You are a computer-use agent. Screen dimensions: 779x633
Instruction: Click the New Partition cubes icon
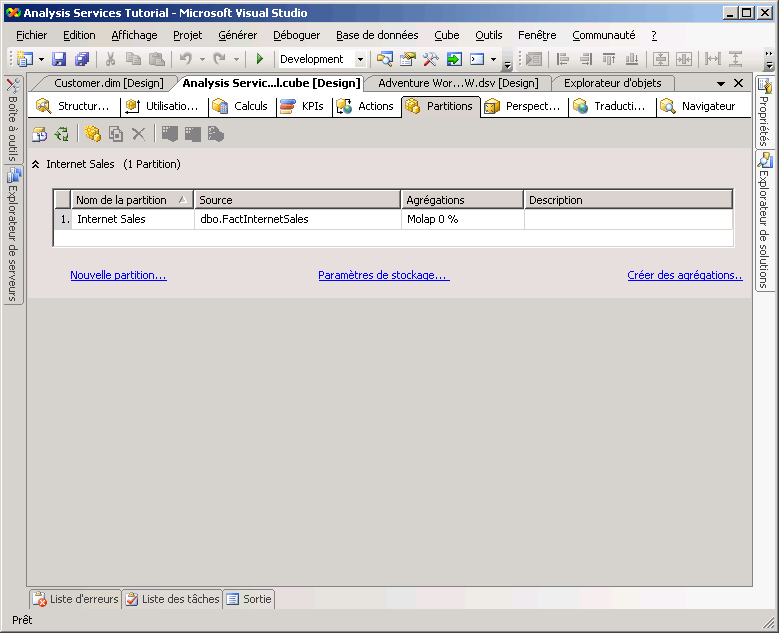click(93, 134)
